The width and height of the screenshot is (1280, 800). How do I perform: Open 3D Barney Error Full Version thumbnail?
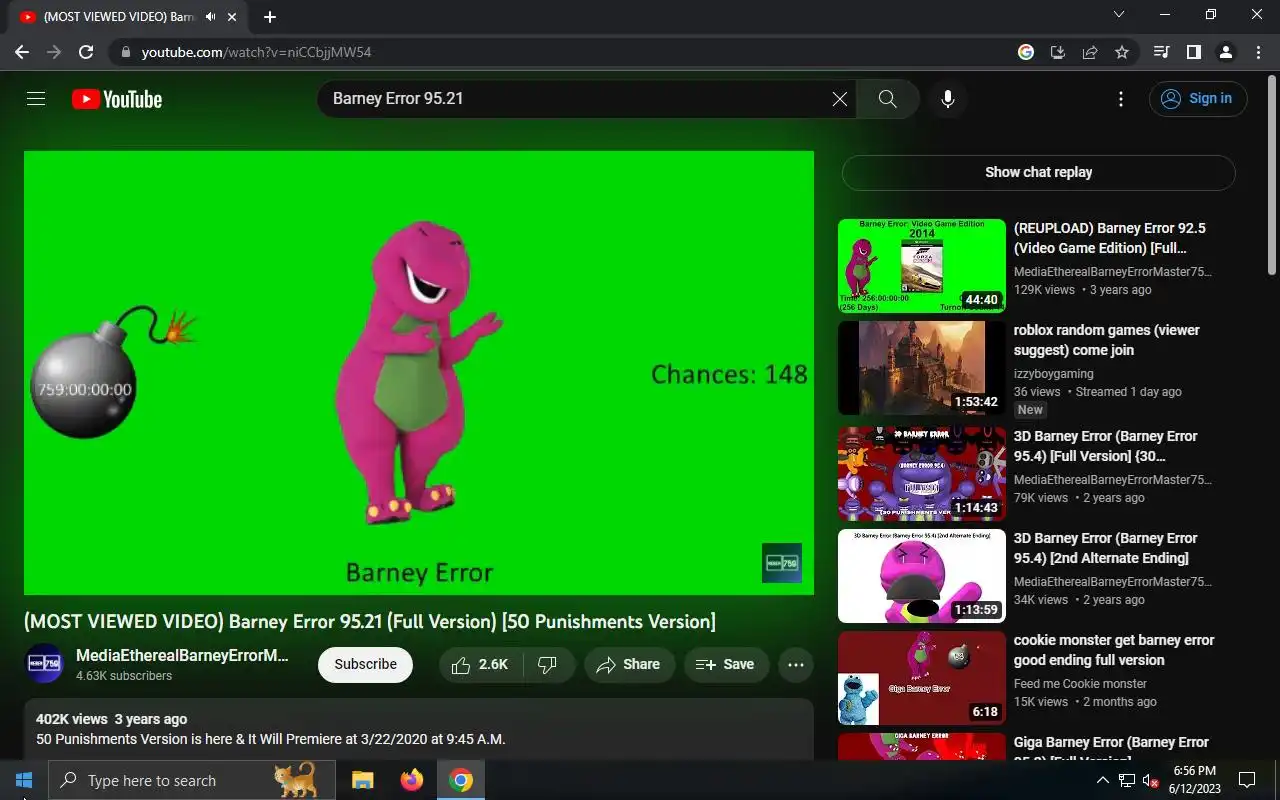(922, 474)
